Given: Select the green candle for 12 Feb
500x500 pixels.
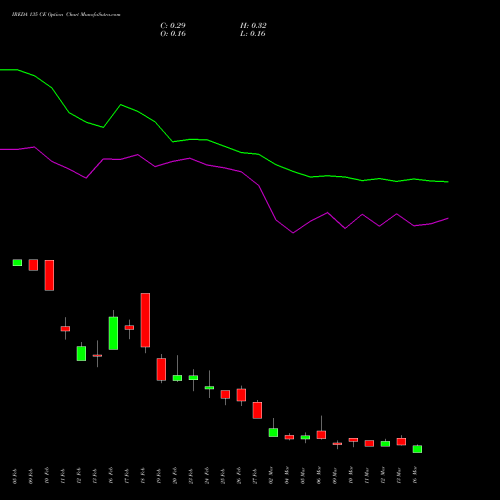Looking at the screenshot, I should pyautogui.click(x=81, y=353).
